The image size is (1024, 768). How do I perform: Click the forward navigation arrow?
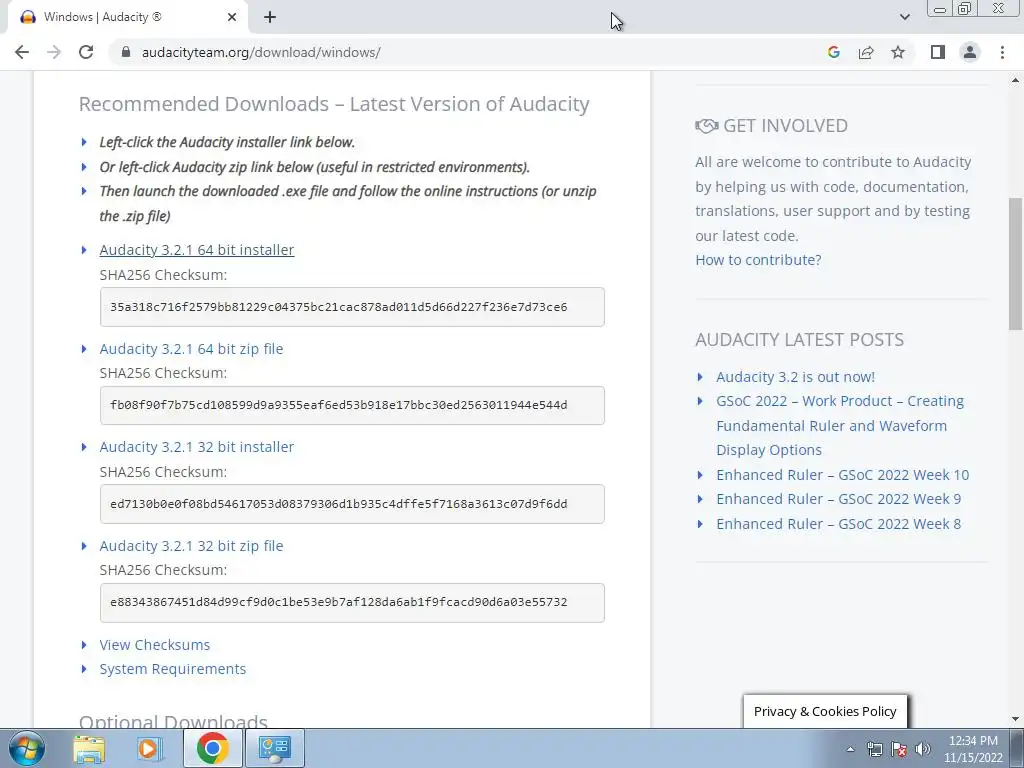(54, 52)
